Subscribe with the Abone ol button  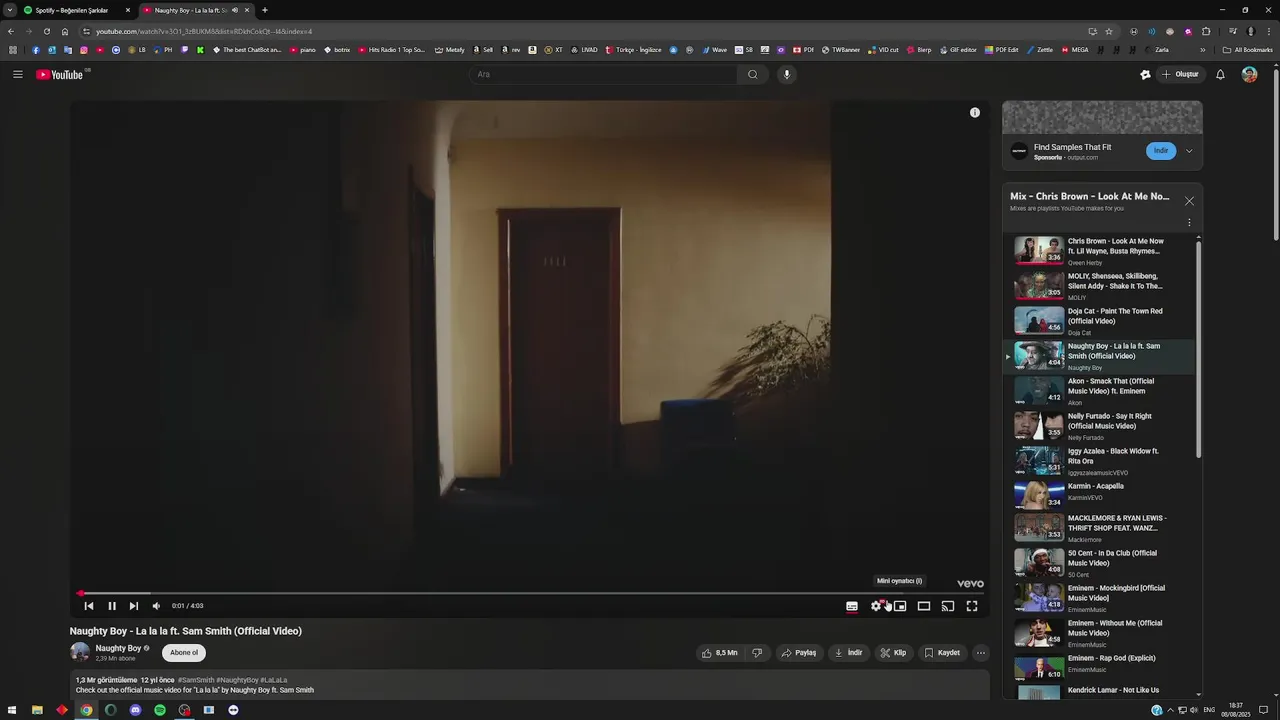click(x=184, y=653)
